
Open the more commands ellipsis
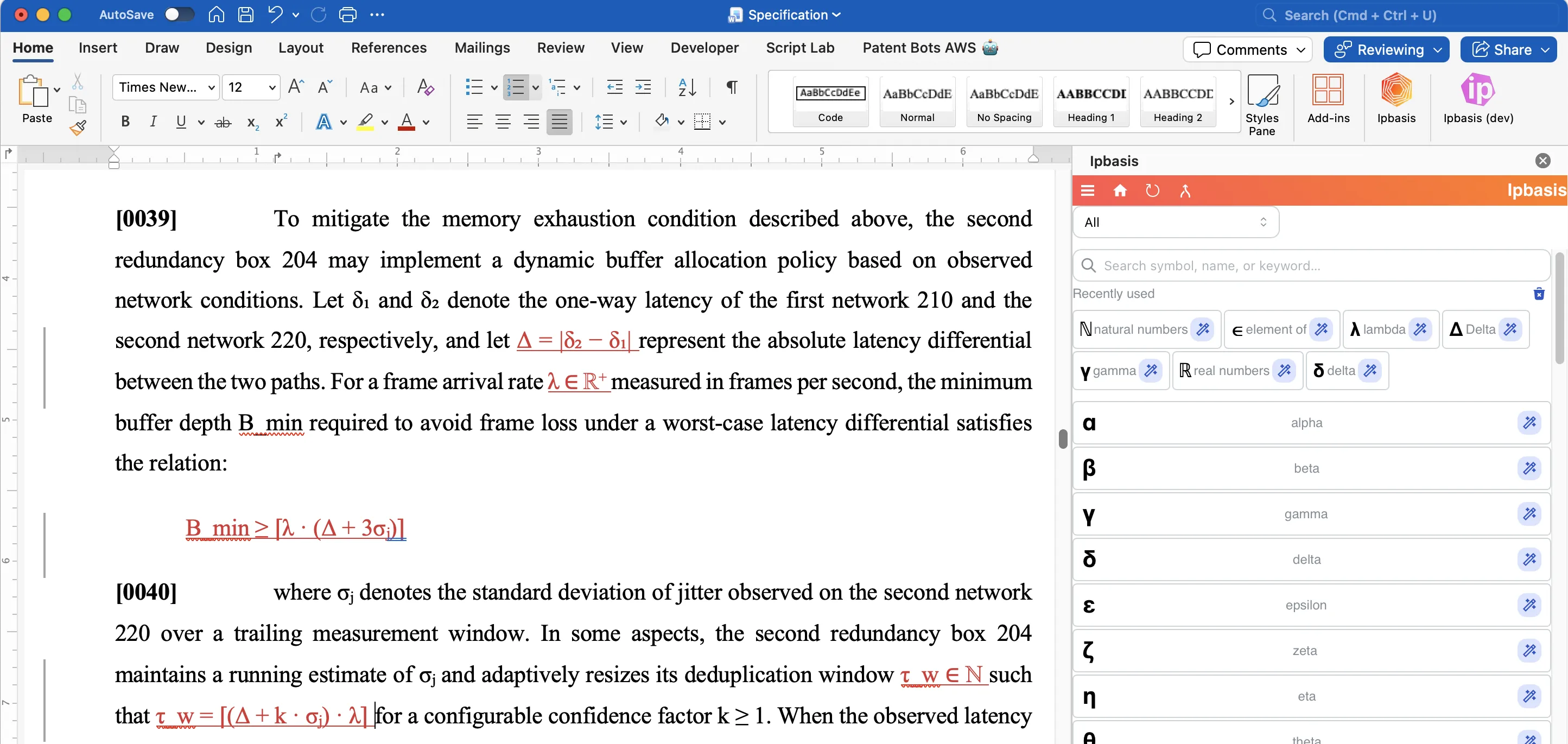(377, 15)
